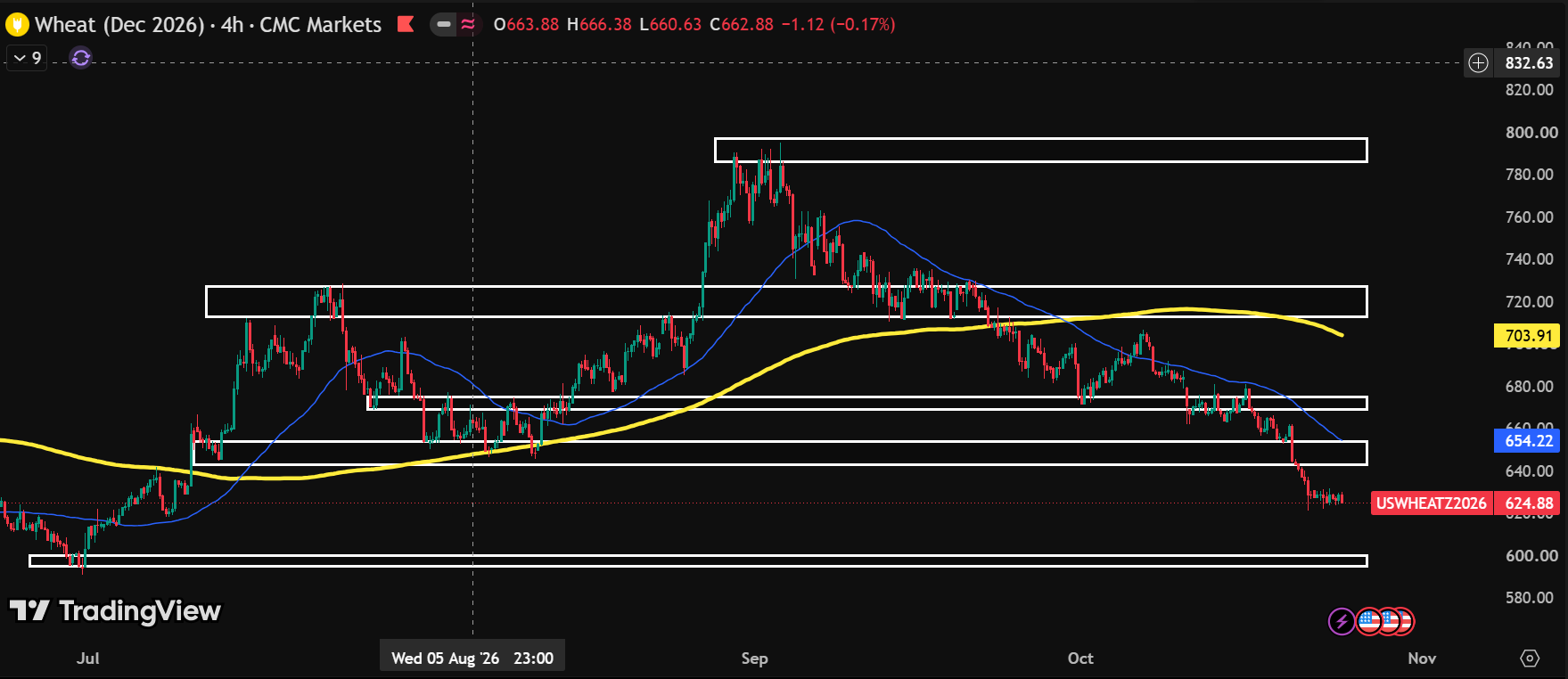Click the 680.00 price scale label

point(1530,387)
